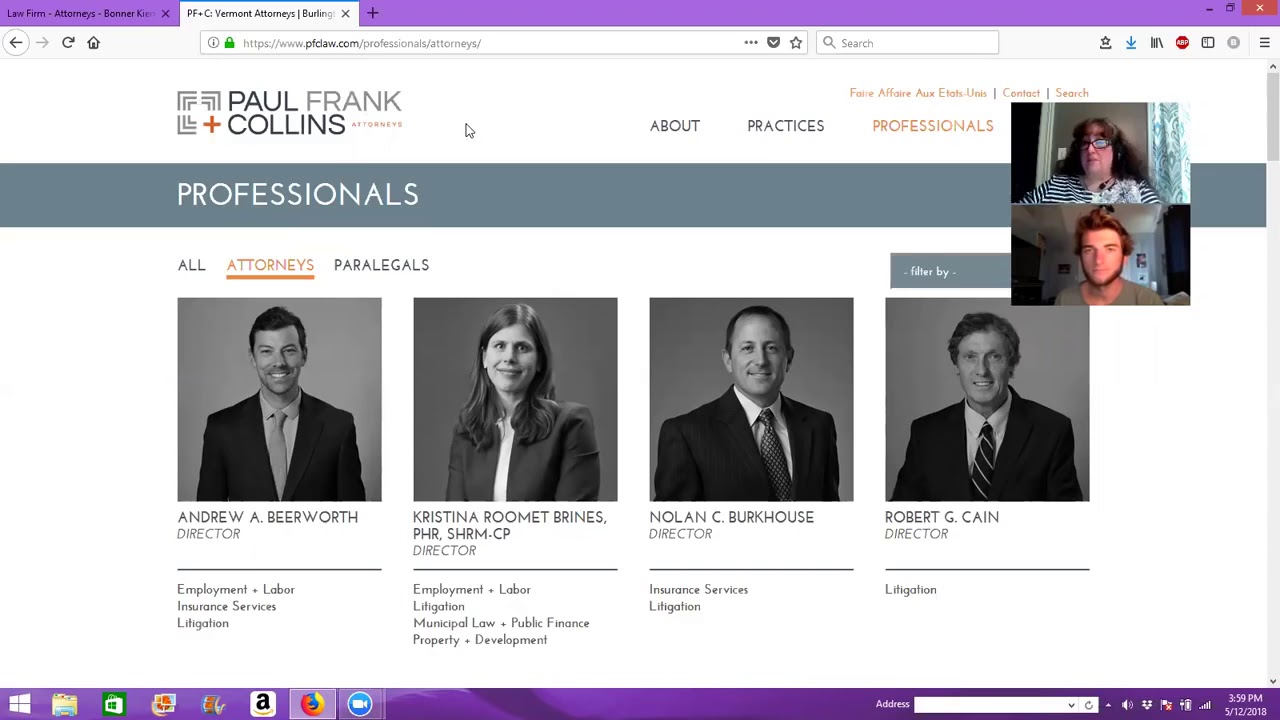The width and height of the screenshot is (1280, 720).
Task: Bookmark this page with the star
Action: coord(796,43)
